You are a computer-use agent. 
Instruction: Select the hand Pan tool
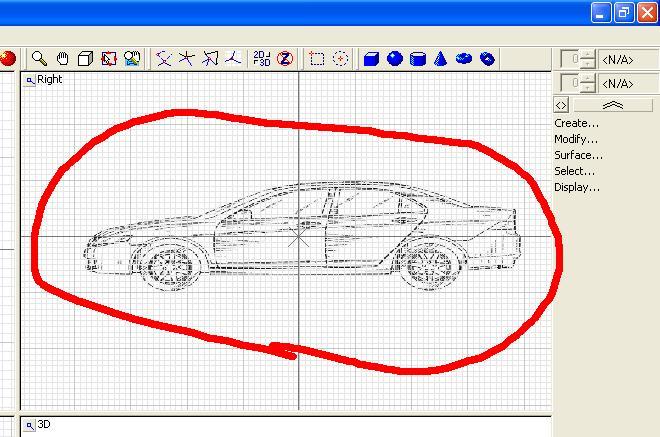(x=62, y=59)
